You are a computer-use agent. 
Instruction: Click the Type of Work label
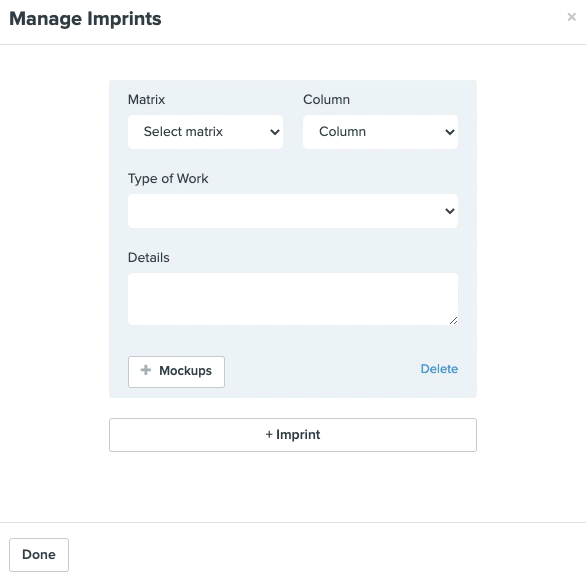[x=168, y=179]
